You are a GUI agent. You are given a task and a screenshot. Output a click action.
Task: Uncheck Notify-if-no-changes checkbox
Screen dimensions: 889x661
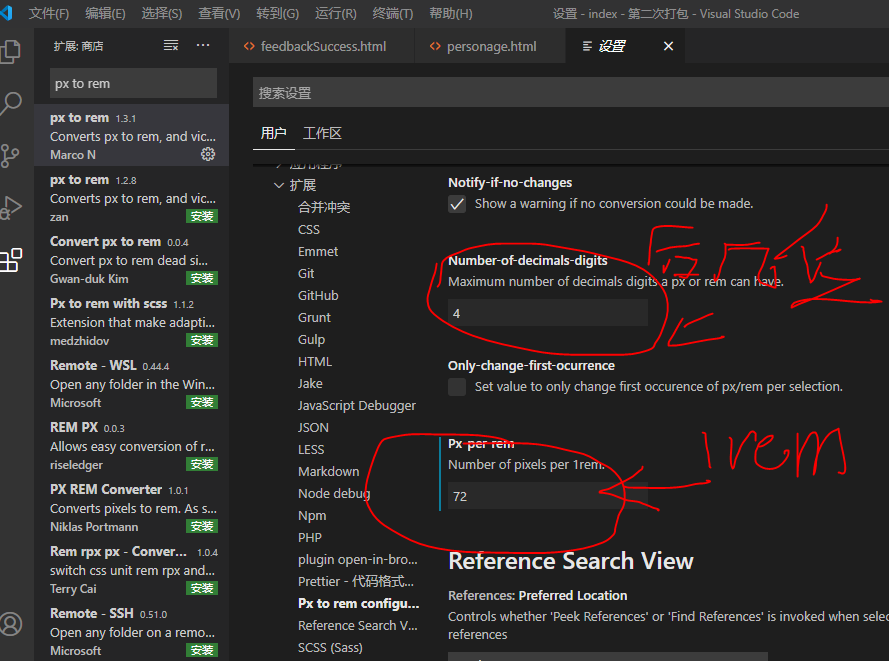(x=457, y=204)
